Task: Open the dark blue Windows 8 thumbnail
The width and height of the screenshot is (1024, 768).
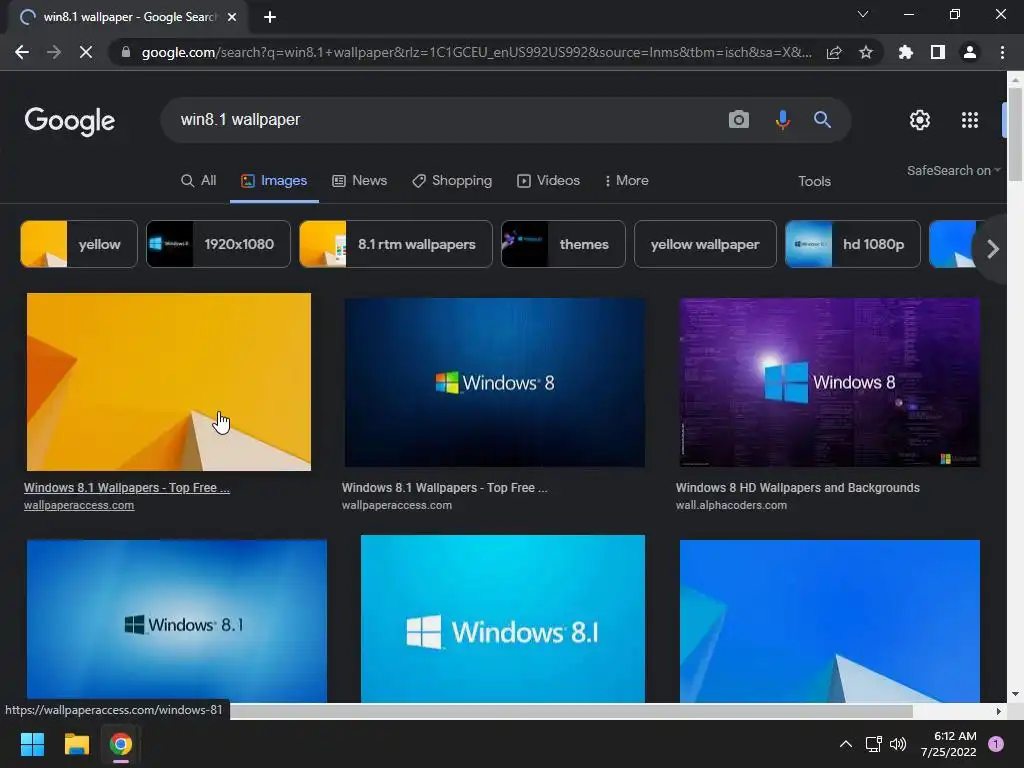Action: point(494,383)
